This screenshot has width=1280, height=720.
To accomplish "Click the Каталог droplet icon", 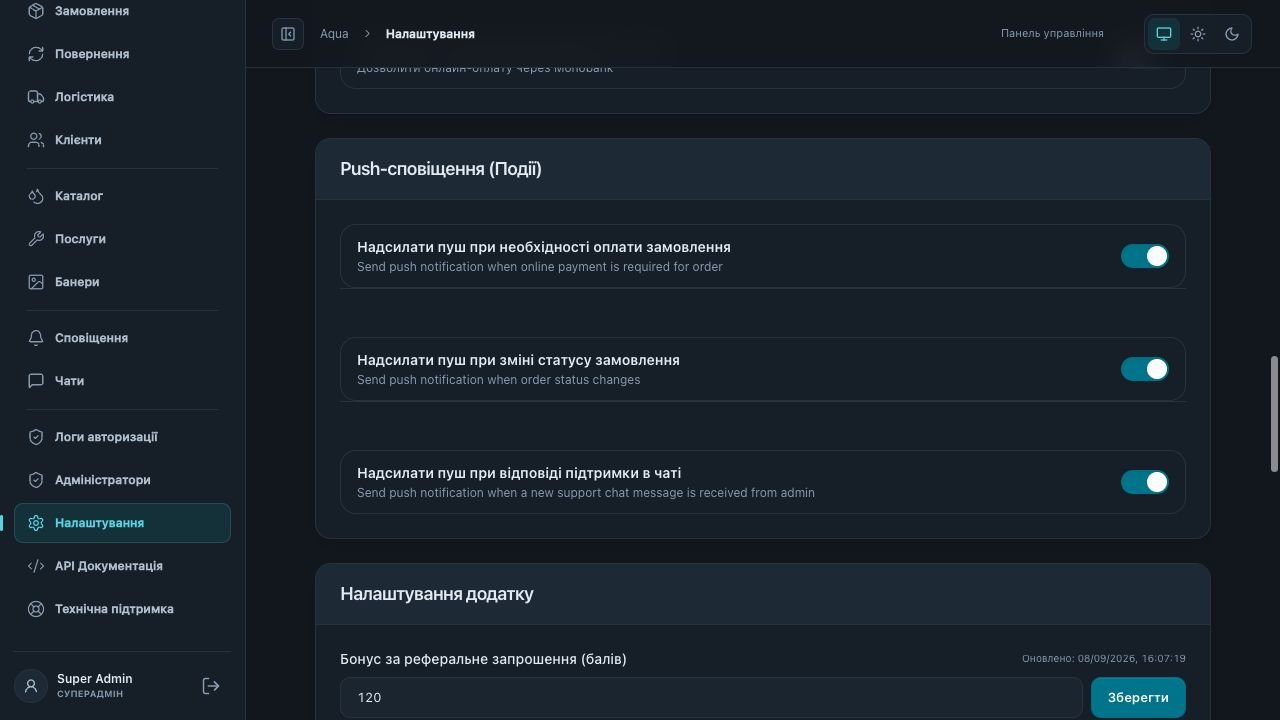I will pos(36,196).
